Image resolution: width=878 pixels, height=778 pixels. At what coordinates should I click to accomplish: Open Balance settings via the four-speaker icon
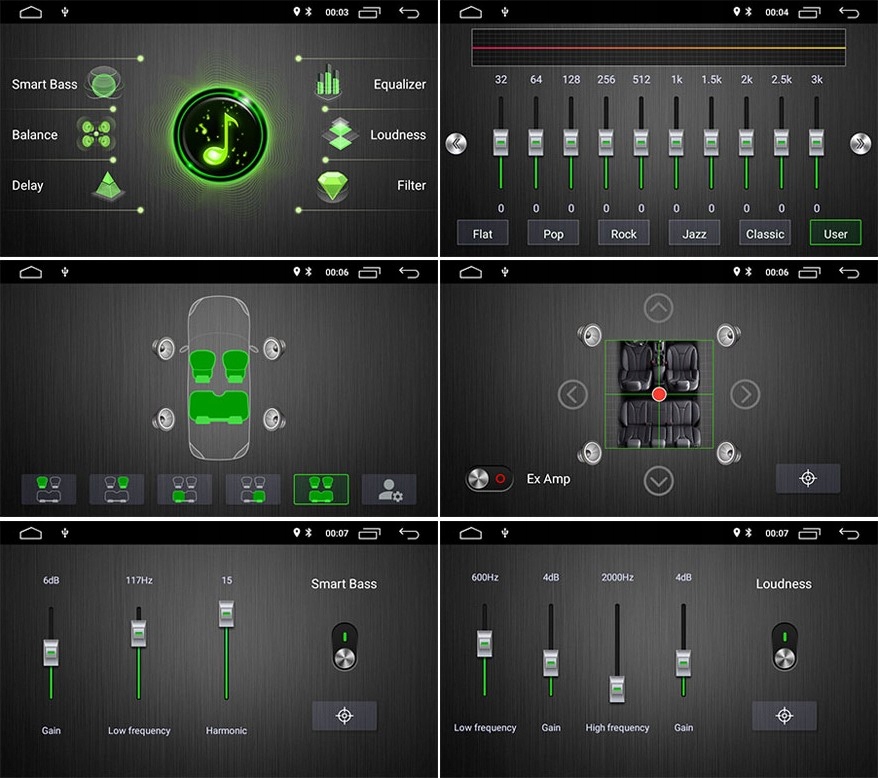(x=96, y=134)
